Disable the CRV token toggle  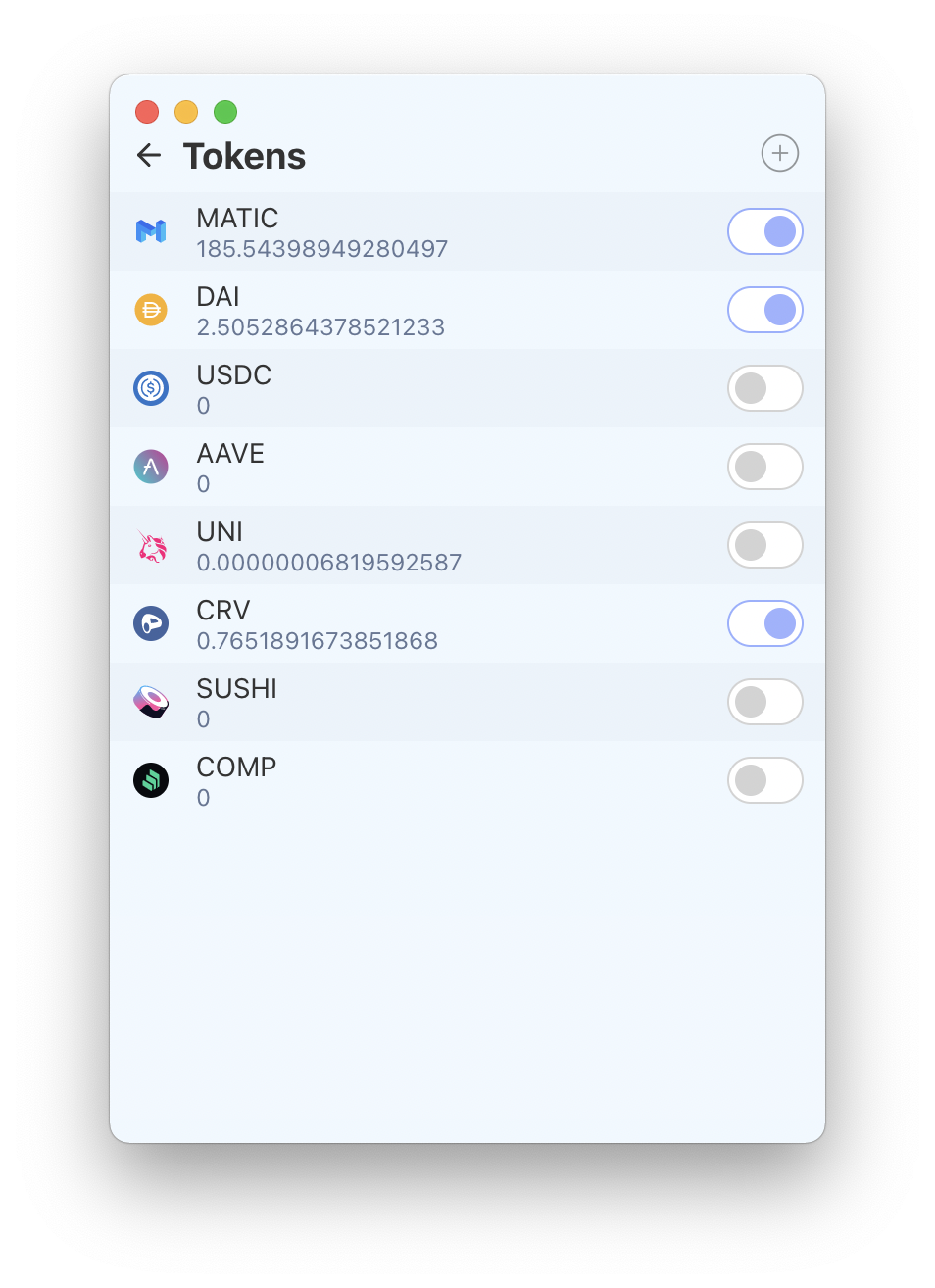(765, 623)
